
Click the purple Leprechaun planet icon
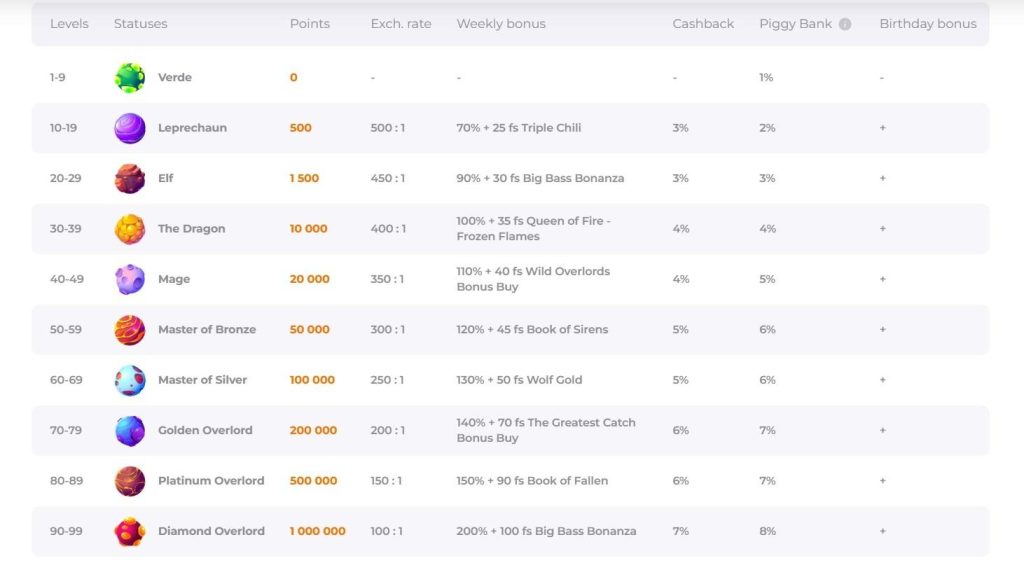click(129, 128)
